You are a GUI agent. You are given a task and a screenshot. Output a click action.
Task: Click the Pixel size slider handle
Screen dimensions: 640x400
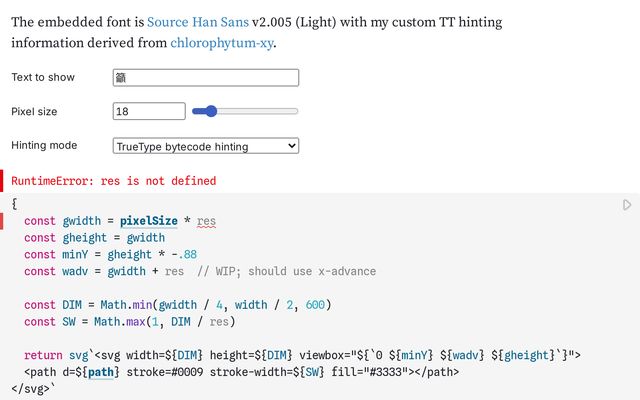tap(211, 111)
